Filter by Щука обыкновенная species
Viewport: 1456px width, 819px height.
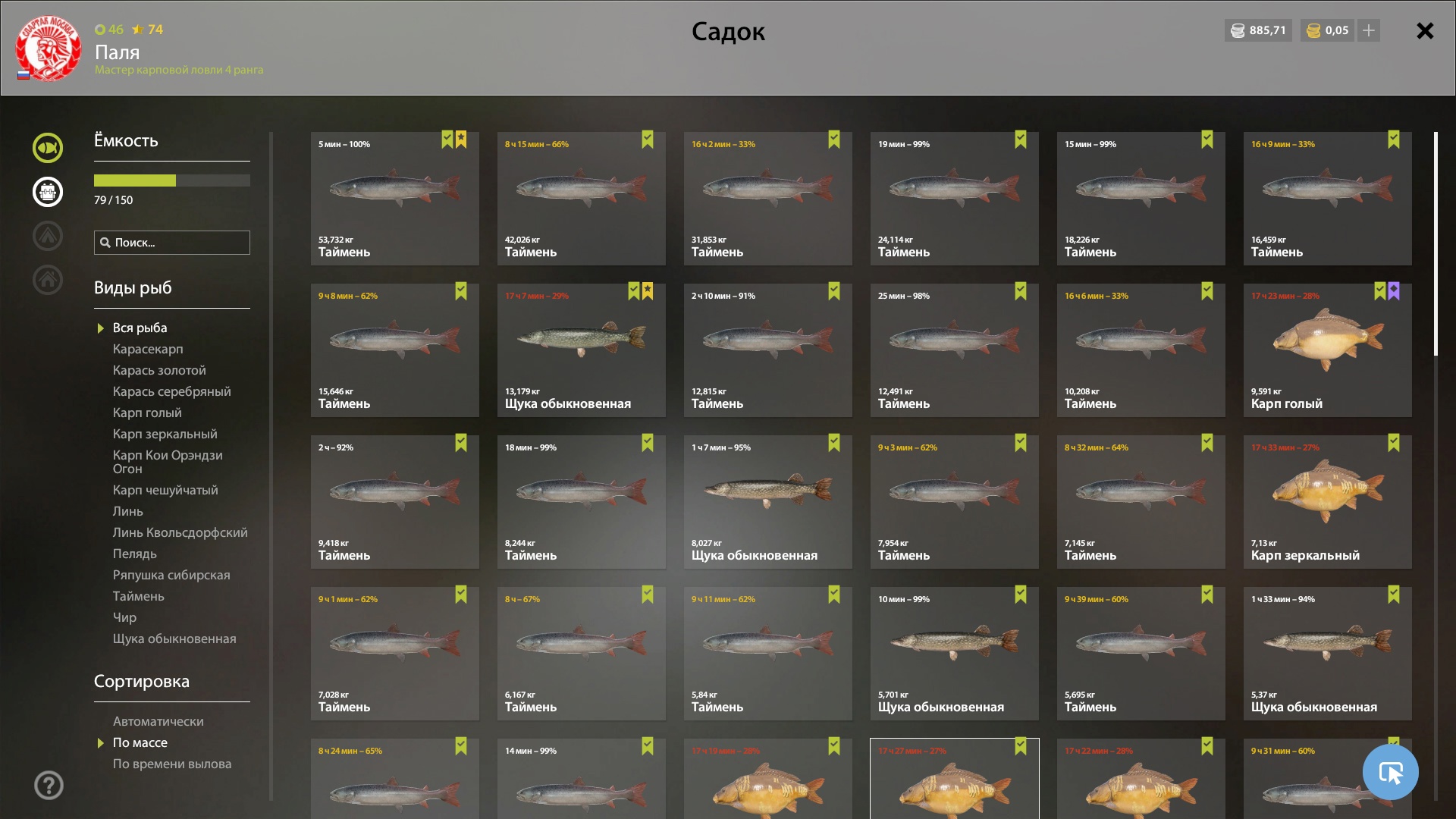pyautogui.click(x=174, y=639)
